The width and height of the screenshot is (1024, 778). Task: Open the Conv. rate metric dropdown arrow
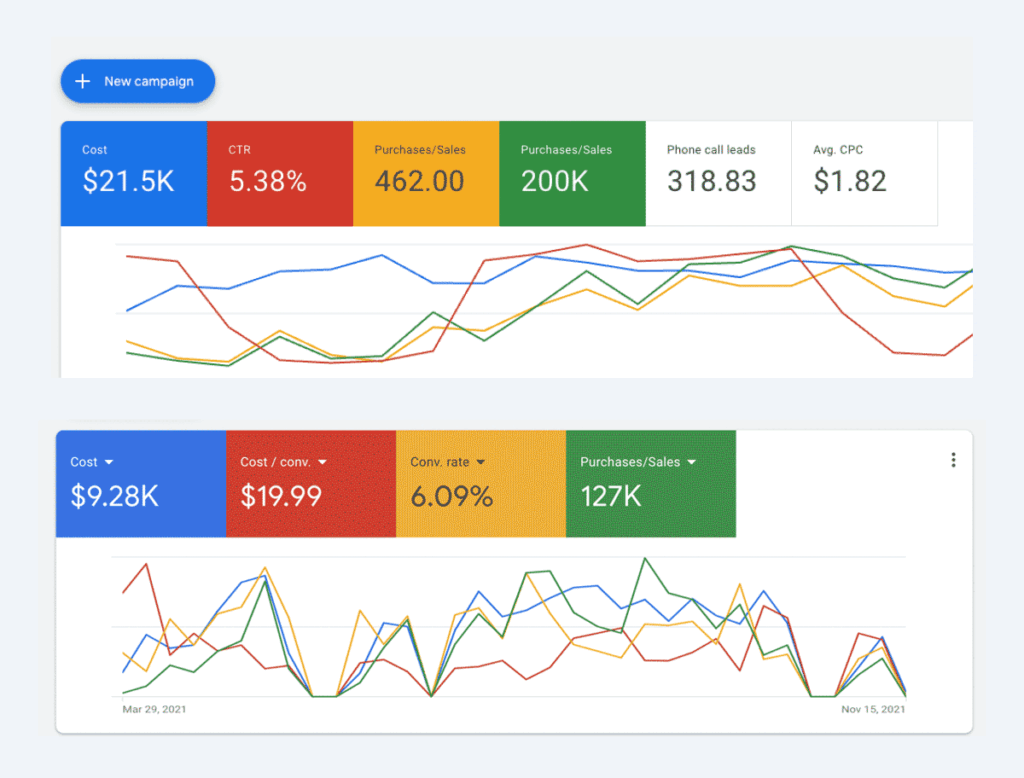tap(480, 462)
